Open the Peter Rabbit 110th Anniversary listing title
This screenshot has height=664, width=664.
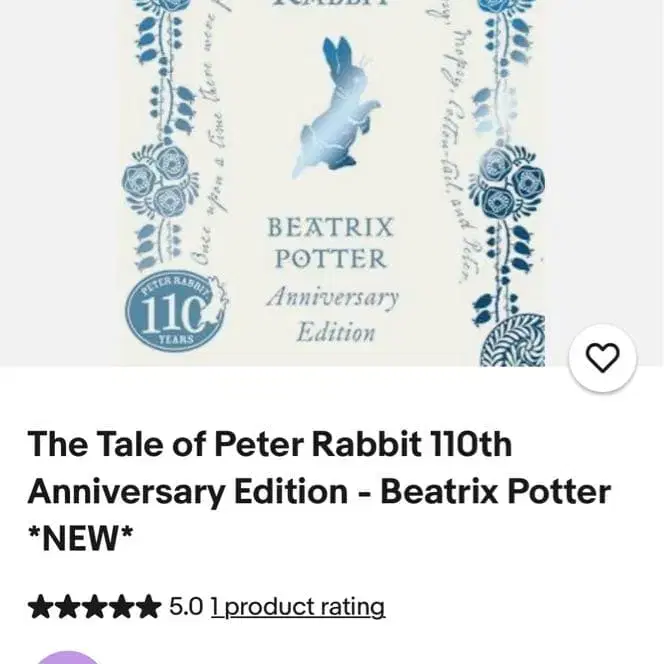(x=319, y=490)
